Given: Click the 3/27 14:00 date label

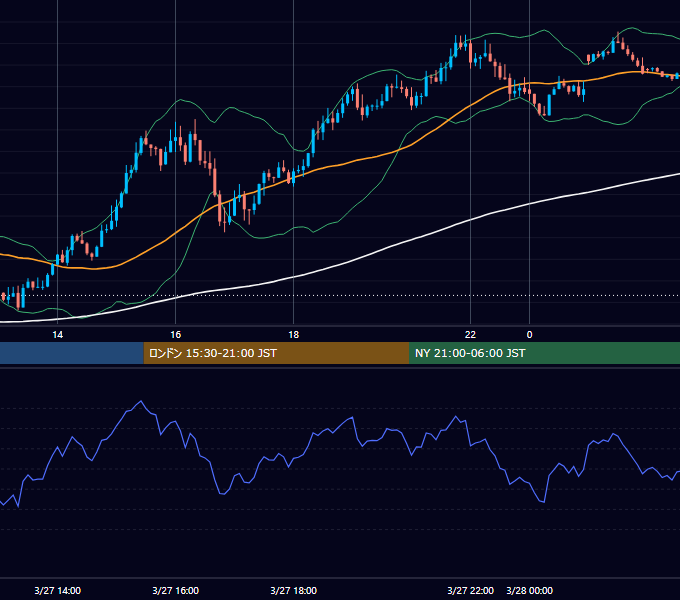Looking at the screenshot, I should point(58,590).
